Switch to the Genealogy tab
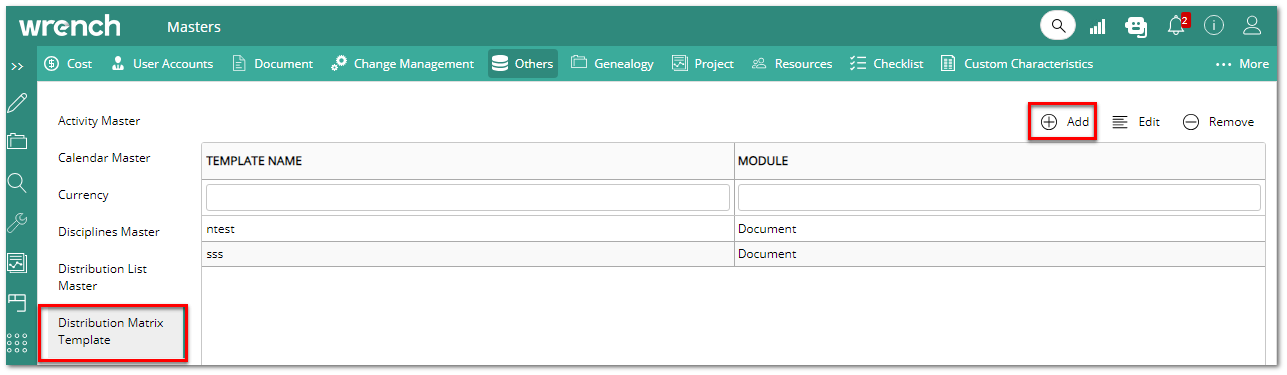The height and width of the screenshot is (375, 1287). 612,64
